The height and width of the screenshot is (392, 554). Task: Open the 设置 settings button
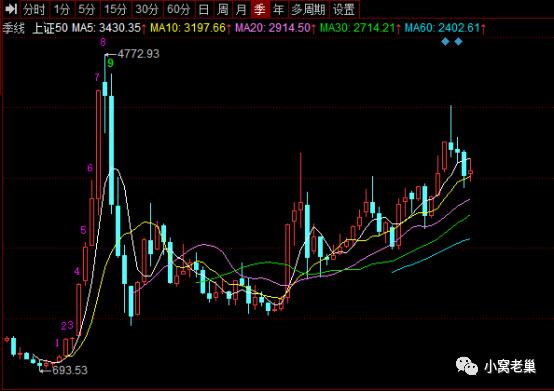click(344, 9)
